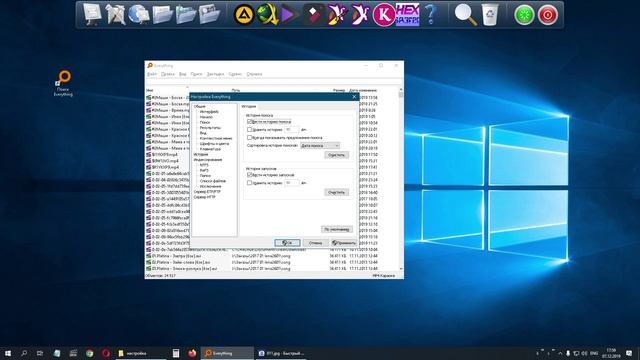
Task: Click the blue question mark help icon
Action: pos(431,15)
